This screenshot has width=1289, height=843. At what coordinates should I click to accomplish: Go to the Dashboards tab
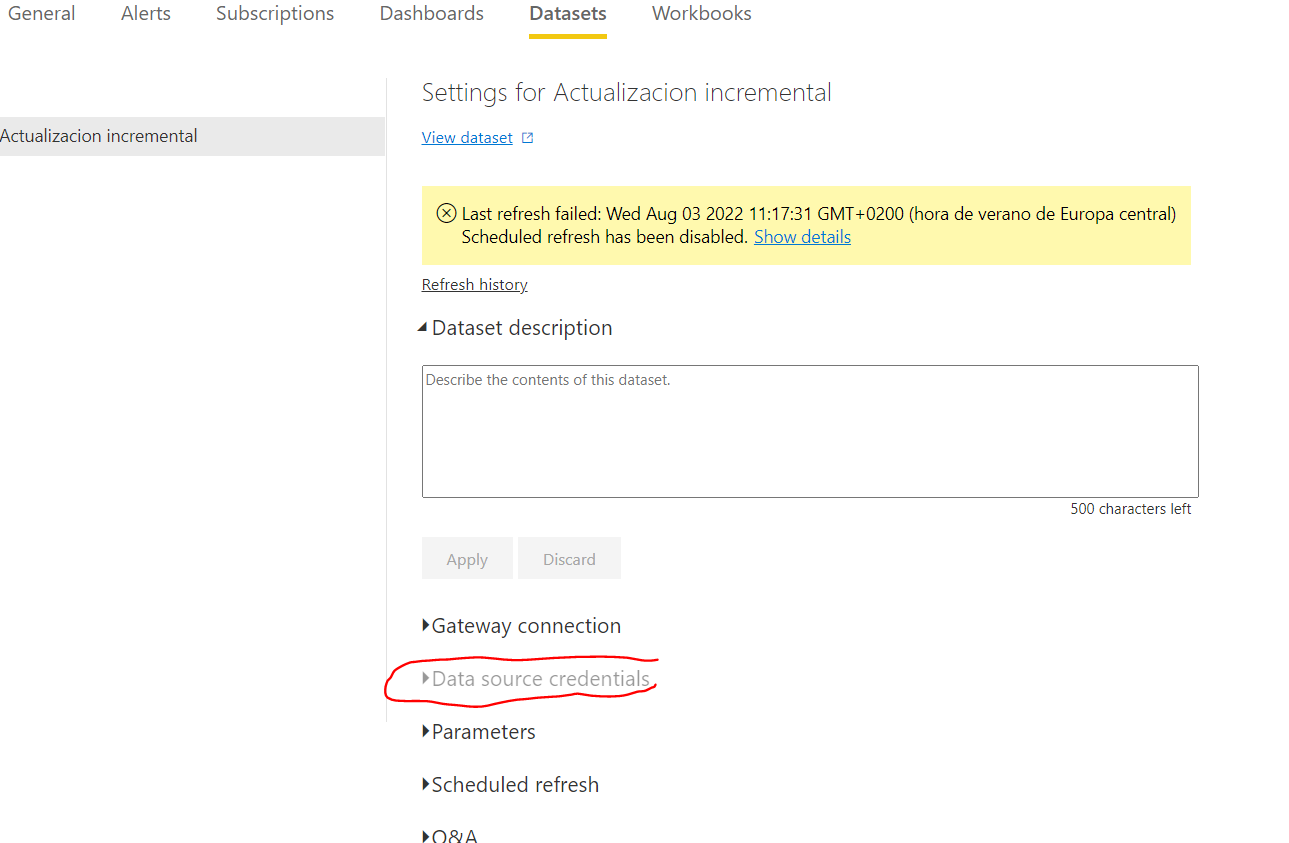pyautogui.click(x=431, y=14)
